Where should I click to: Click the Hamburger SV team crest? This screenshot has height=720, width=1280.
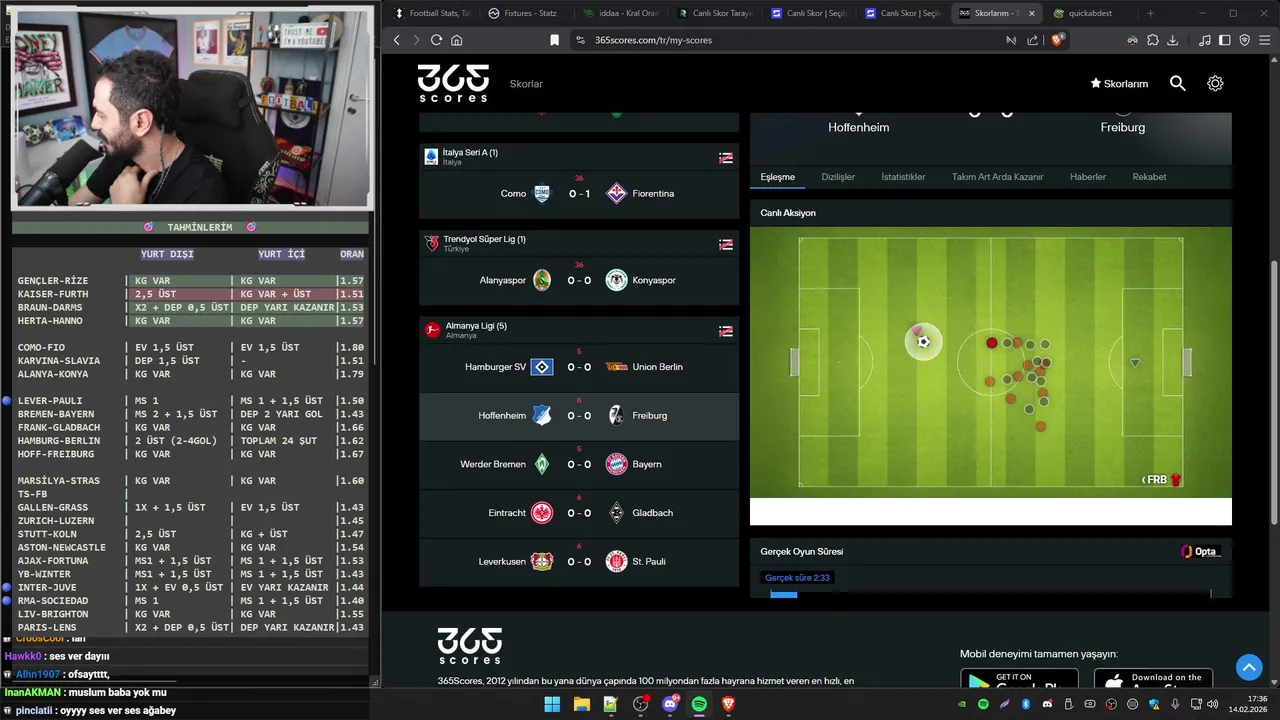(542, 367)
